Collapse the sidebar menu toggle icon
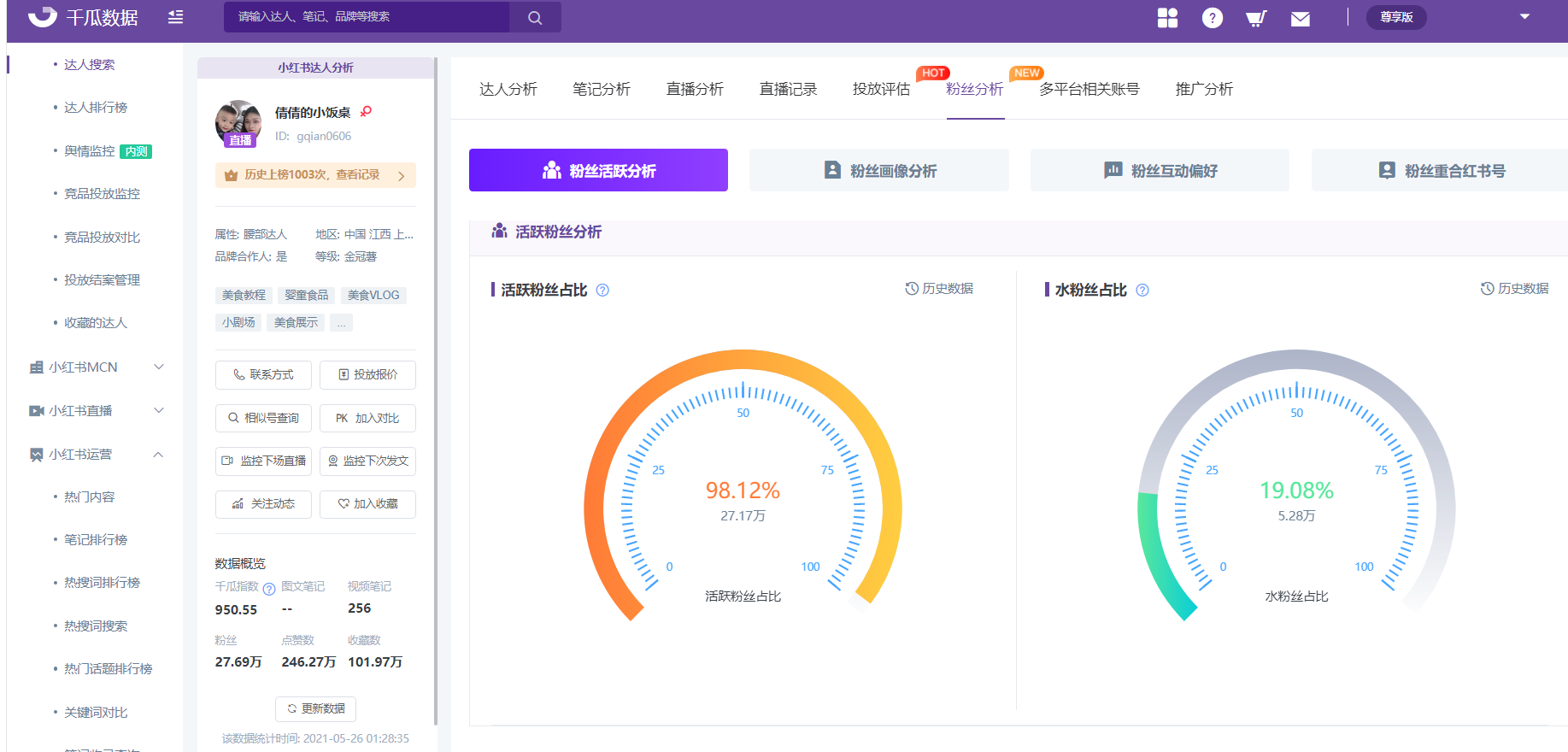The height and width of the screenshot is (752, 1568). pos(175,17)
